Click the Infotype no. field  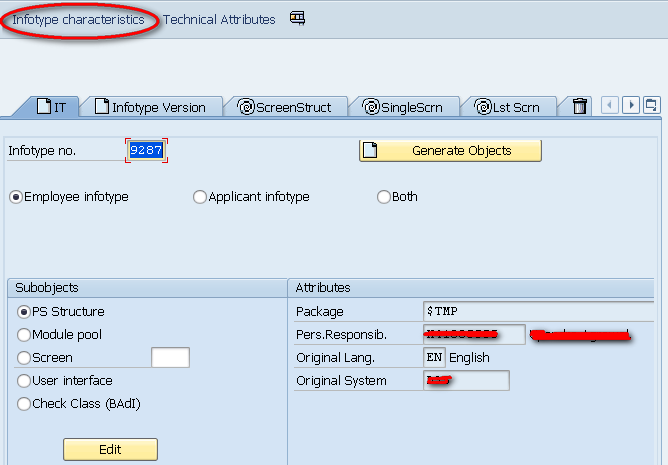[x=147, y=150]
